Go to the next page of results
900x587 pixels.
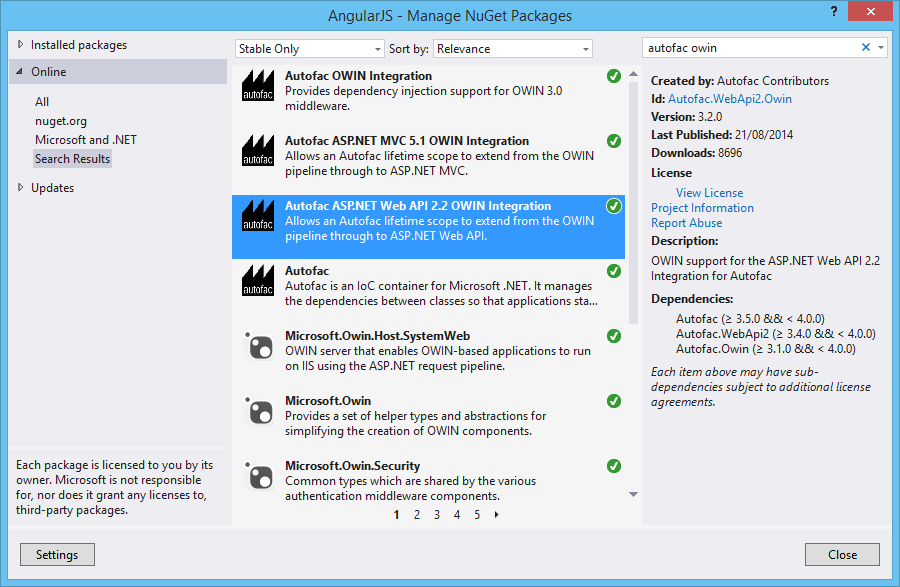(x=496, y=515)
